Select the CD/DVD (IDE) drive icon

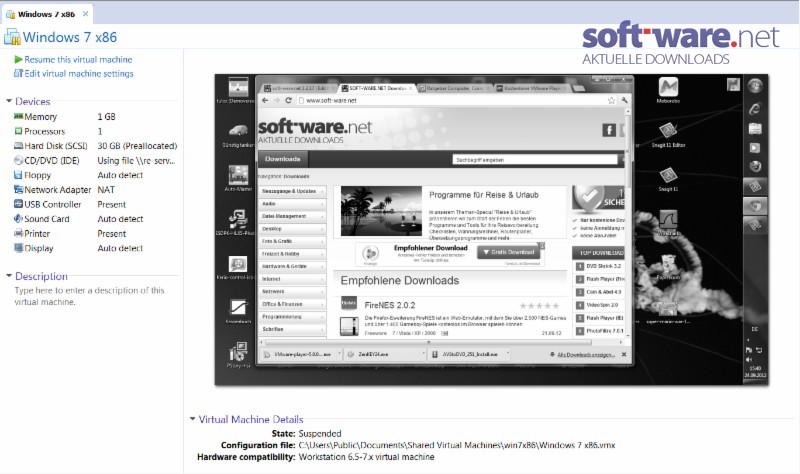coord(18,161)
